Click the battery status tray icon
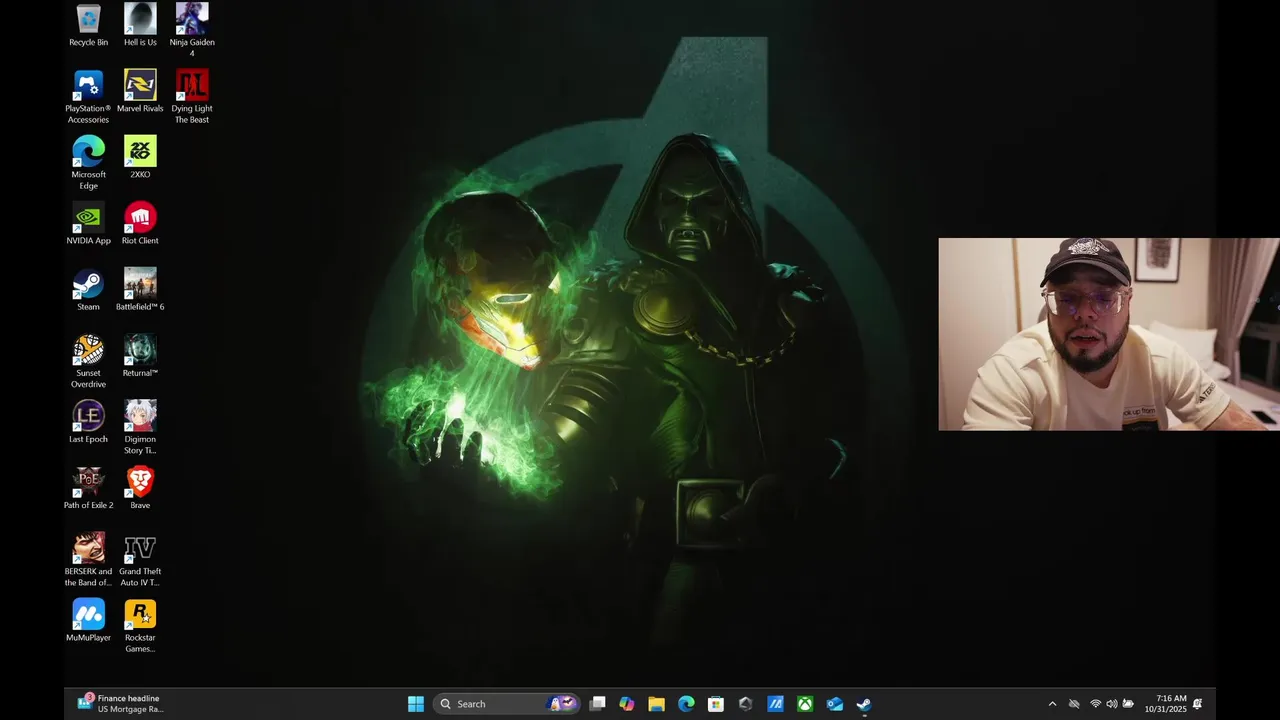The height and width of the screenshot is (720, 1280). coord(1128,704)
